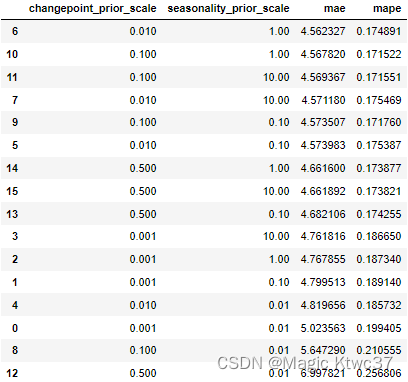Select row index 5

[x=15, y=145]
